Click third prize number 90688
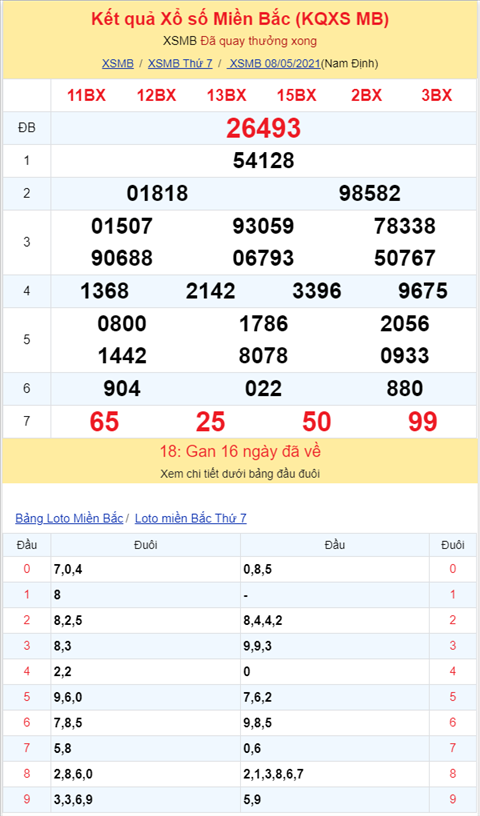The height and width of the screenshot is (816, 480). (x=122, y=258)
